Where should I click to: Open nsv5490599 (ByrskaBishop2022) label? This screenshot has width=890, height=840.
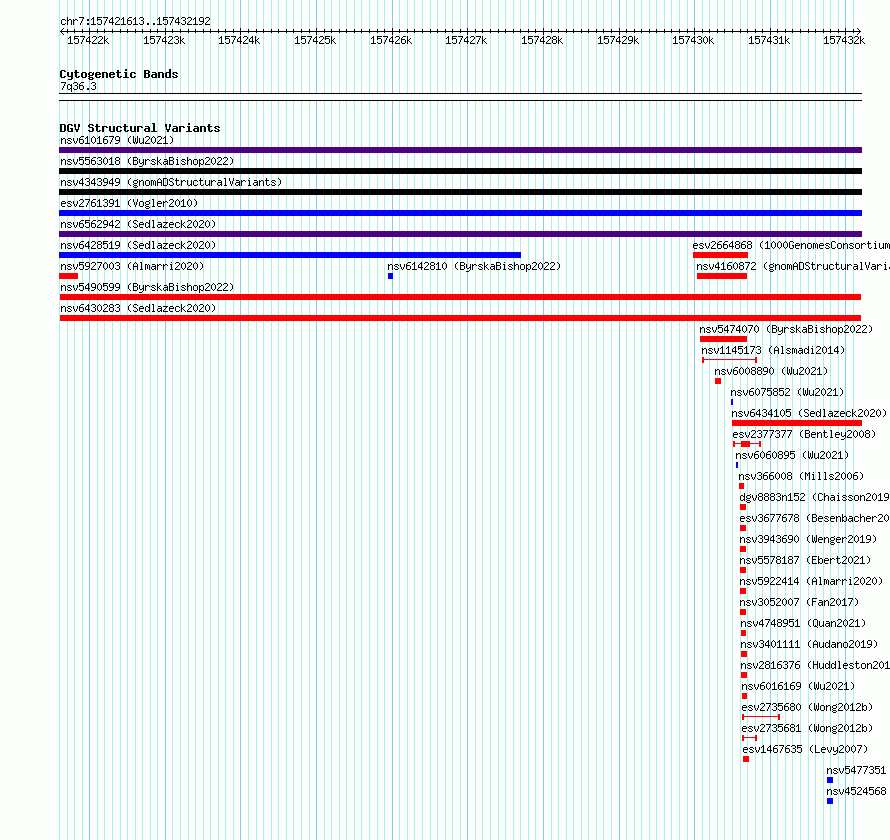click(147, 287)
